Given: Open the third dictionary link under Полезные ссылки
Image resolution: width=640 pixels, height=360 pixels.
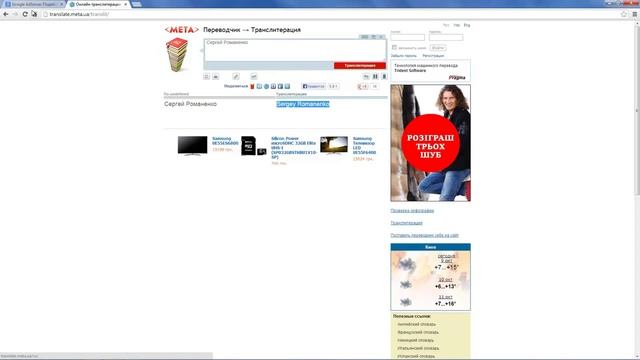Looking at the screenshot, I should click(x=416, y=340).
